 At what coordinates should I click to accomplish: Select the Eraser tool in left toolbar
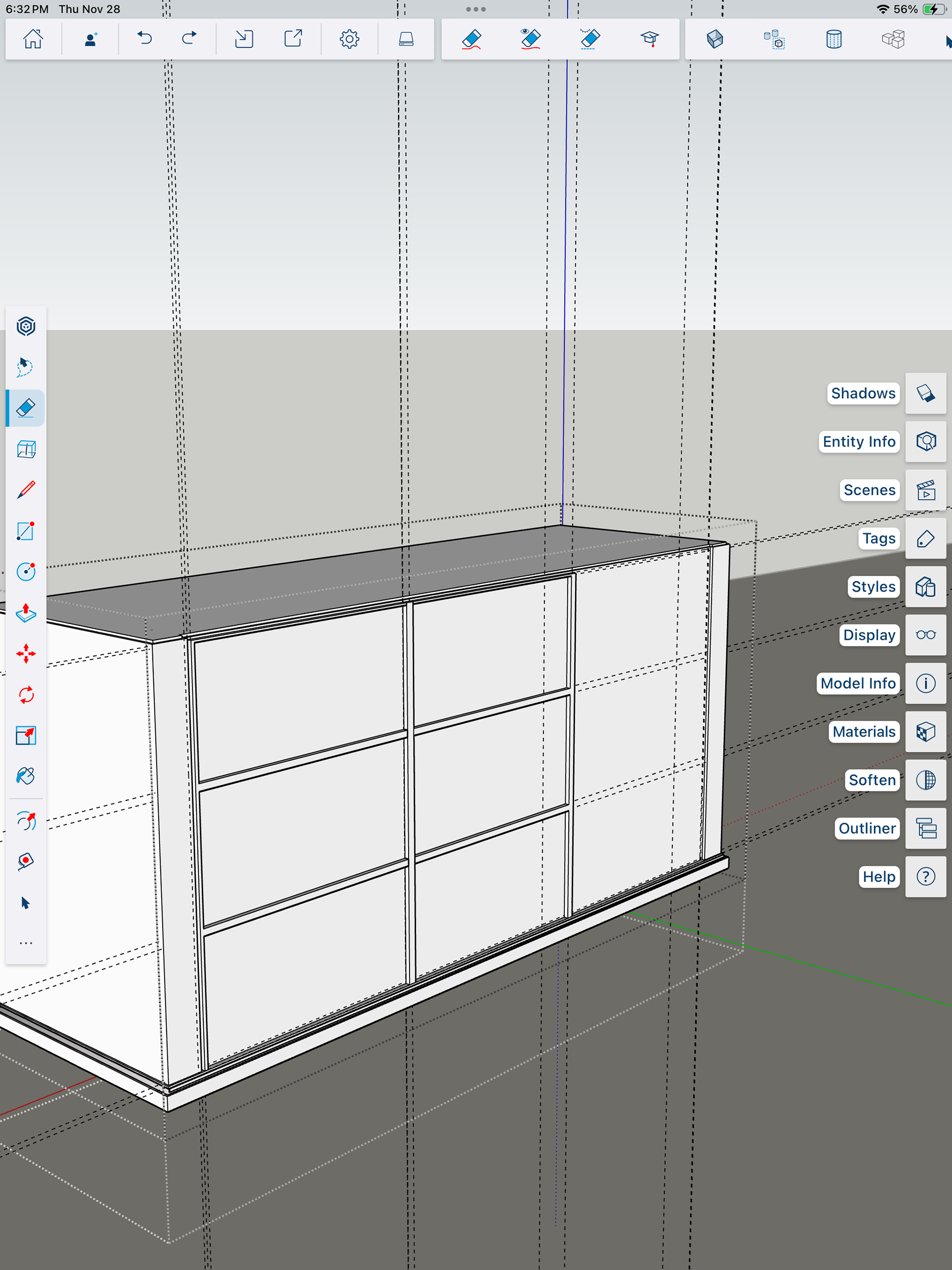[26, 408]
